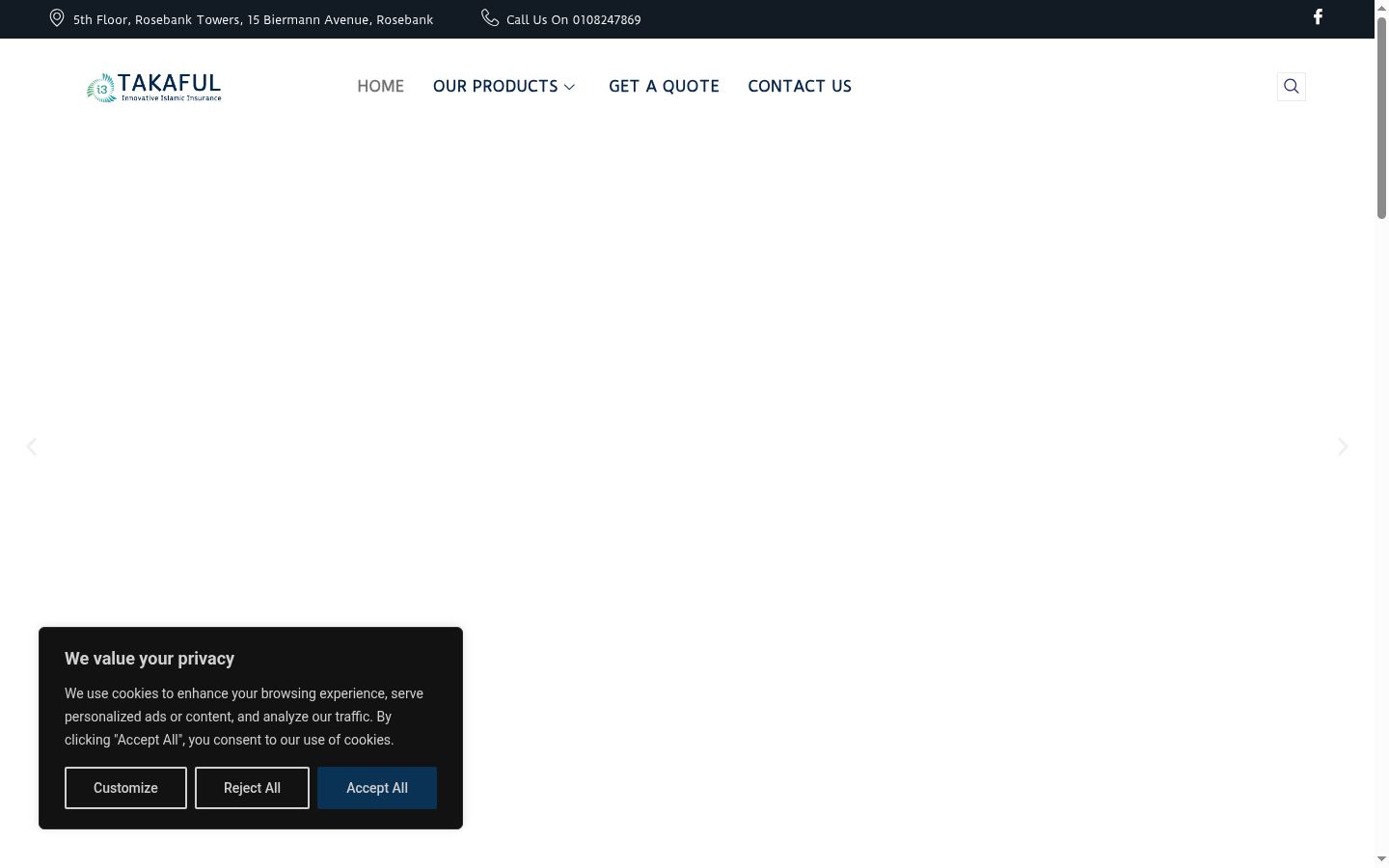The height and width of the screenshot is (868, 1389).
Task: Accept all cookies
Action: click(x=377, y=788)
